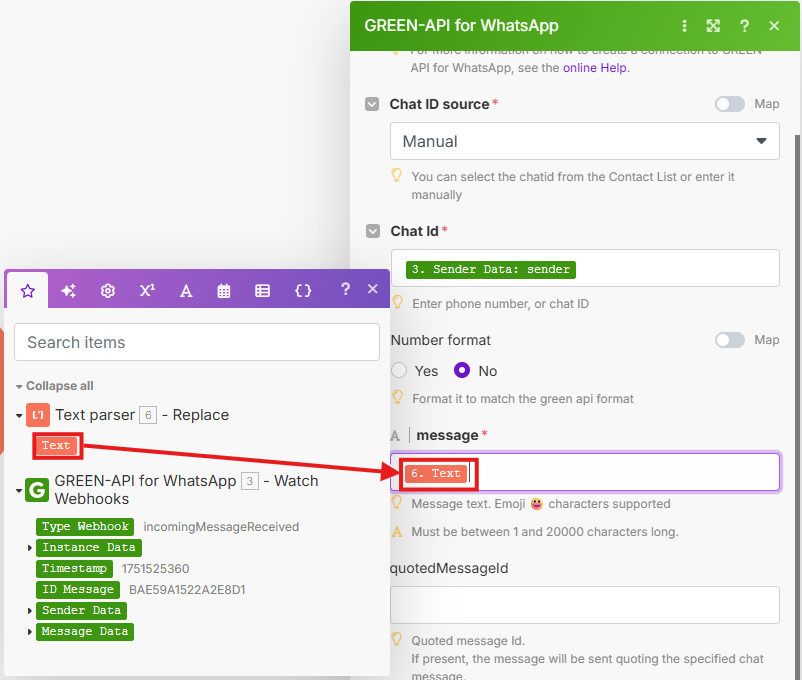Viewport: 802px width, 680px height.
Task: Open the math functions tab in the mapping panel
Action: (147, 290)
